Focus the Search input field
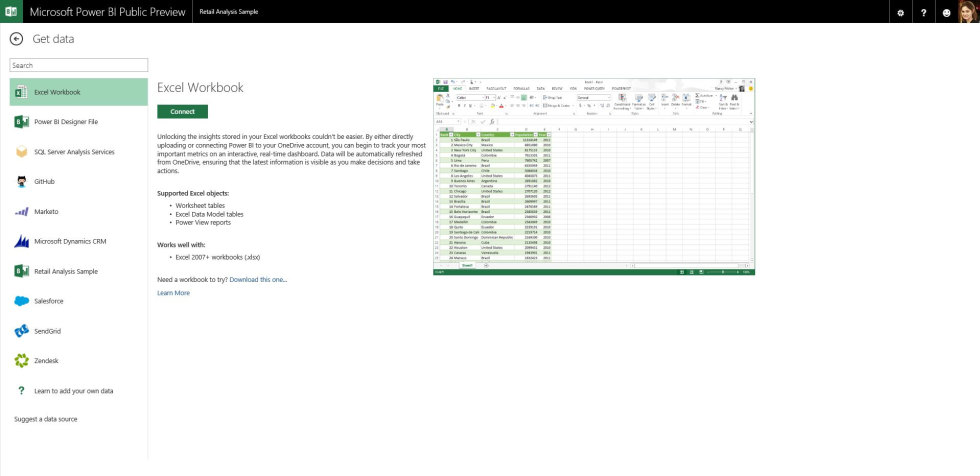The height and width of the screenshot is (476, 980). 79,65
